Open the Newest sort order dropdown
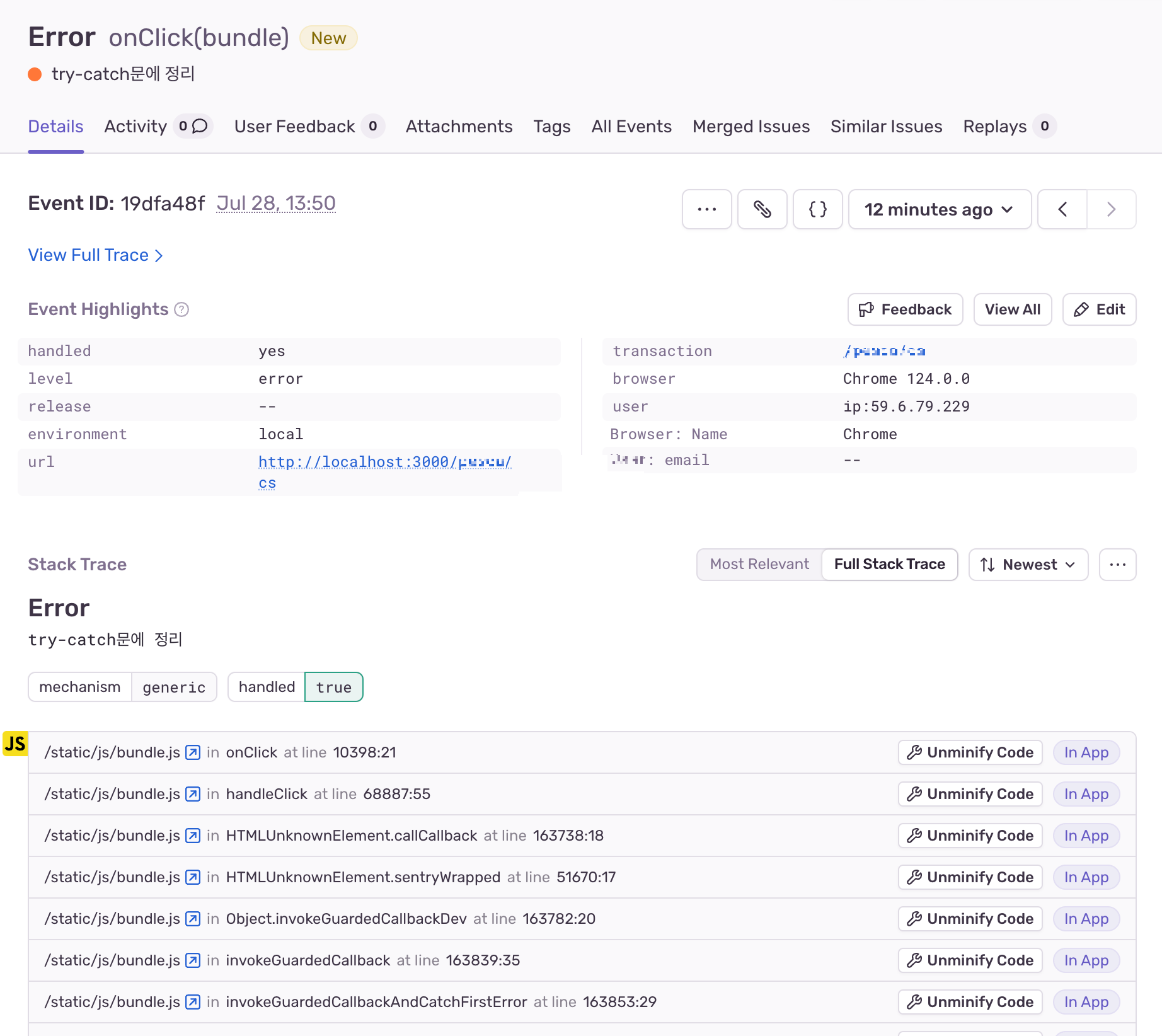The height and width of the screenshot is (1036, 1162). [1028, 564]
